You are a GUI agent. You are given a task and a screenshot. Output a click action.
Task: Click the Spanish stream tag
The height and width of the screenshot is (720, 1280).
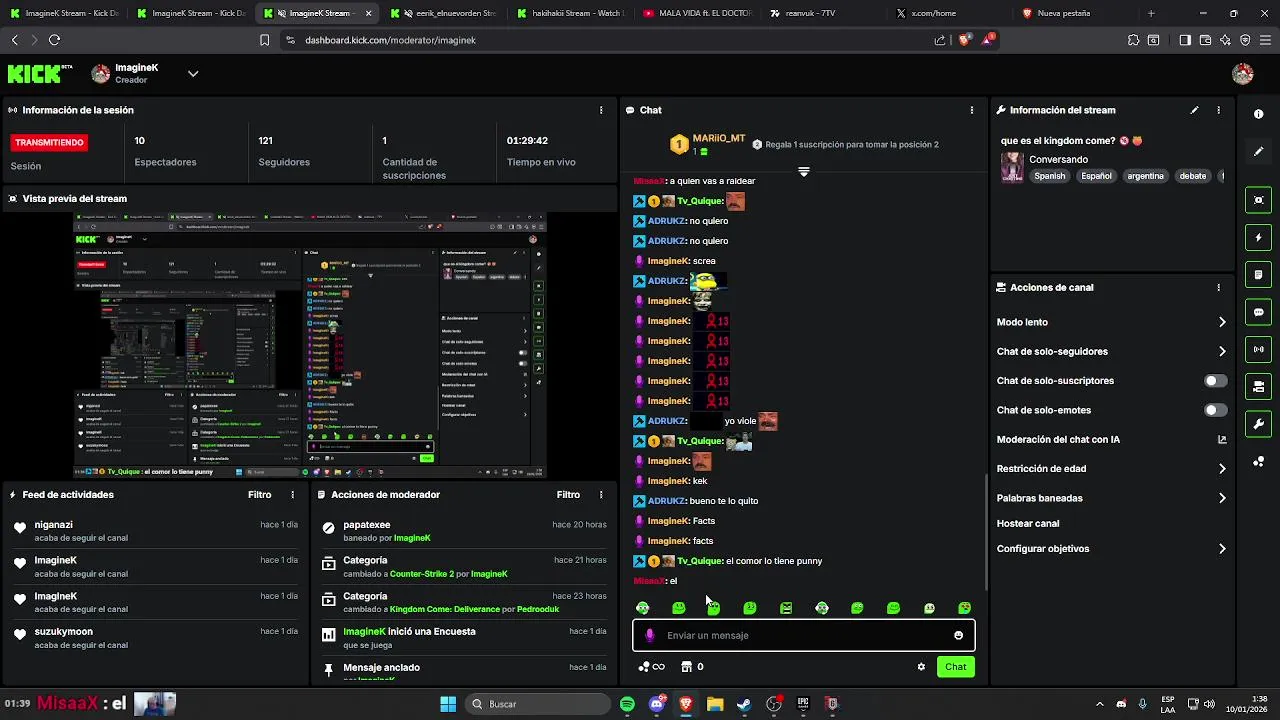coord(1050,176)
